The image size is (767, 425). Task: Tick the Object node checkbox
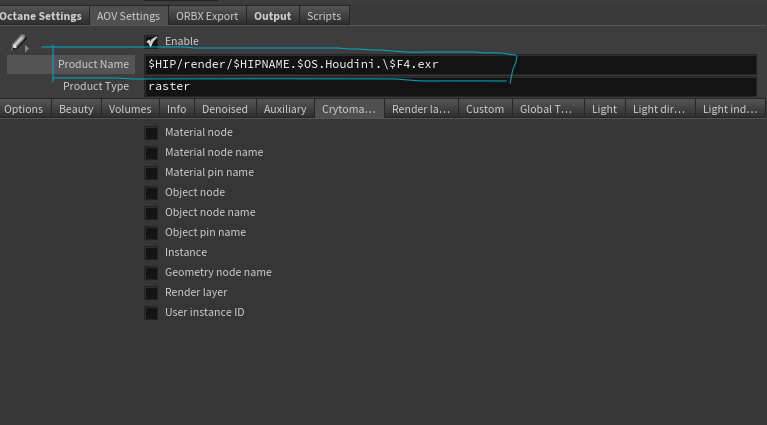152,193
